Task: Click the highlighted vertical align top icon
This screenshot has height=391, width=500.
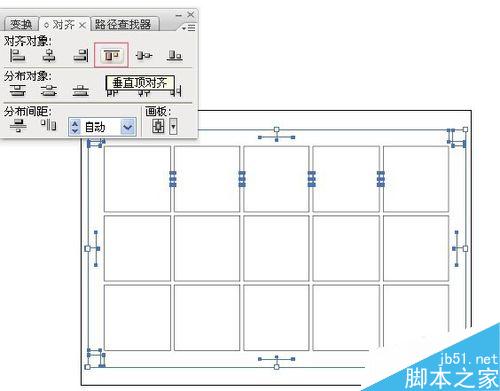Action: tap(111, 55)
